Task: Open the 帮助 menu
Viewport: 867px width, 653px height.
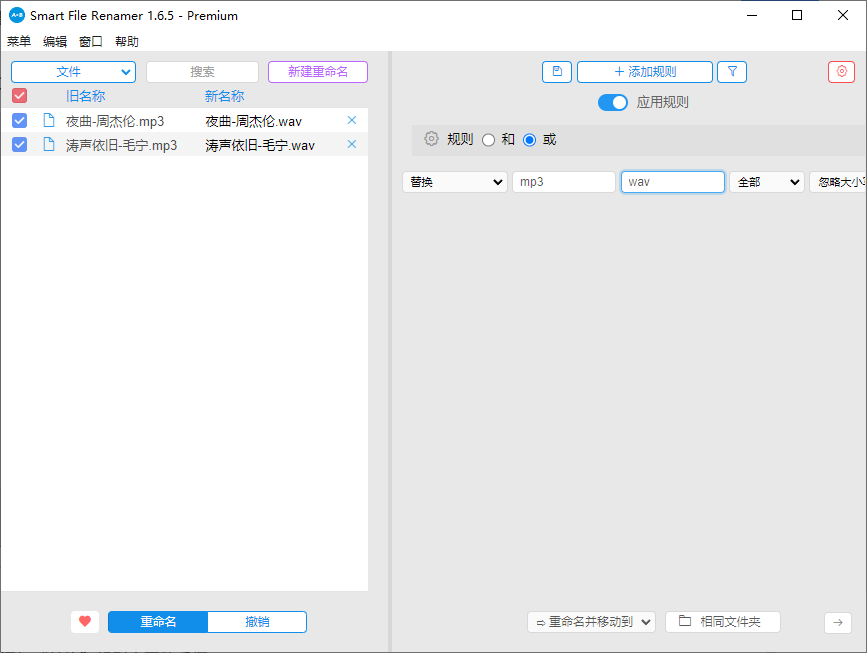Action: click(127, 42)
